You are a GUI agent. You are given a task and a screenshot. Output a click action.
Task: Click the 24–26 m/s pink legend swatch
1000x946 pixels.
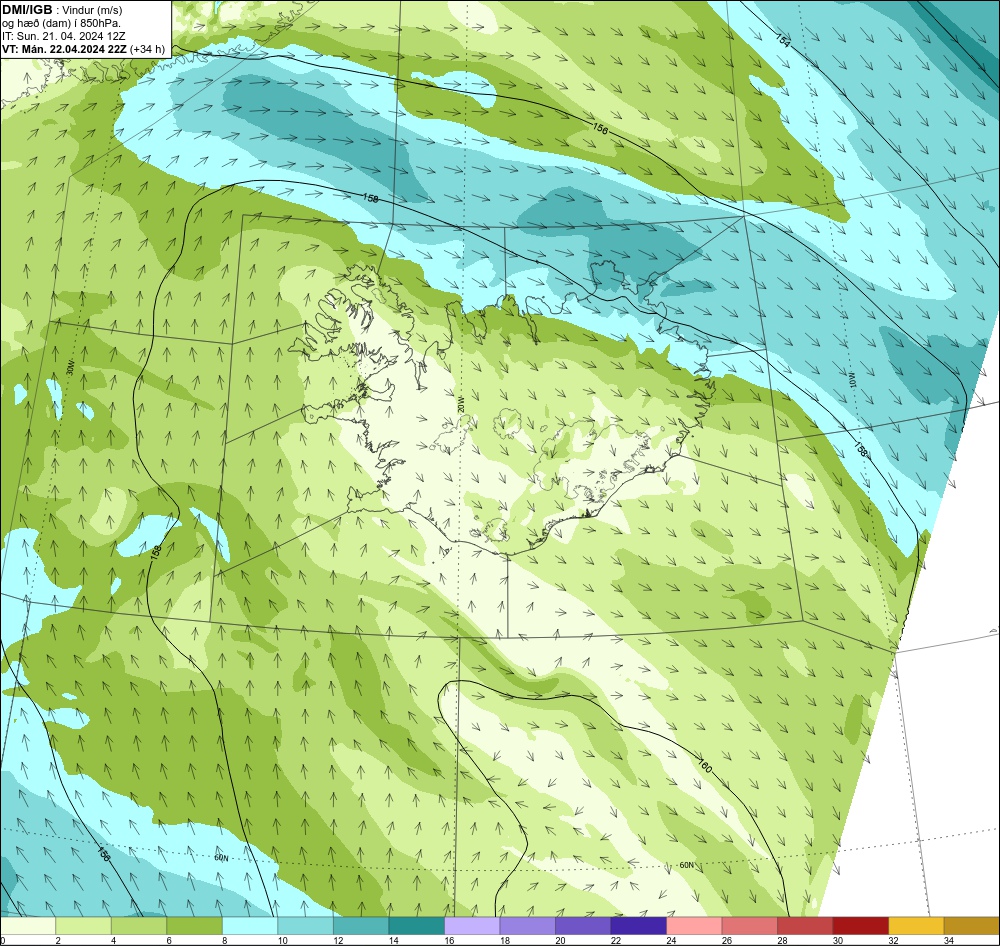point(694,926)
